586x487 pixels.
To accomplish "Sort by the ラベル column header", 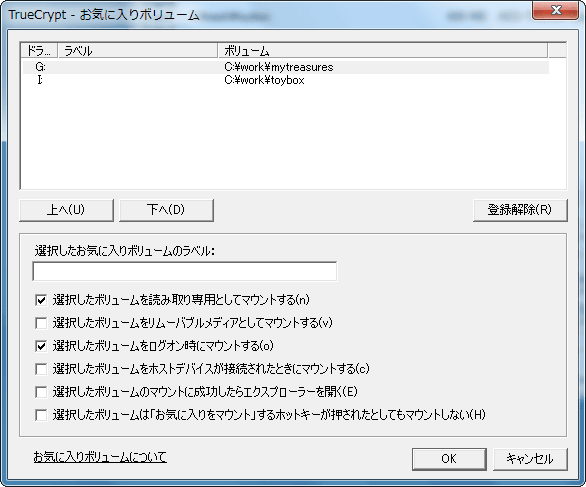I will coord(138,50).
